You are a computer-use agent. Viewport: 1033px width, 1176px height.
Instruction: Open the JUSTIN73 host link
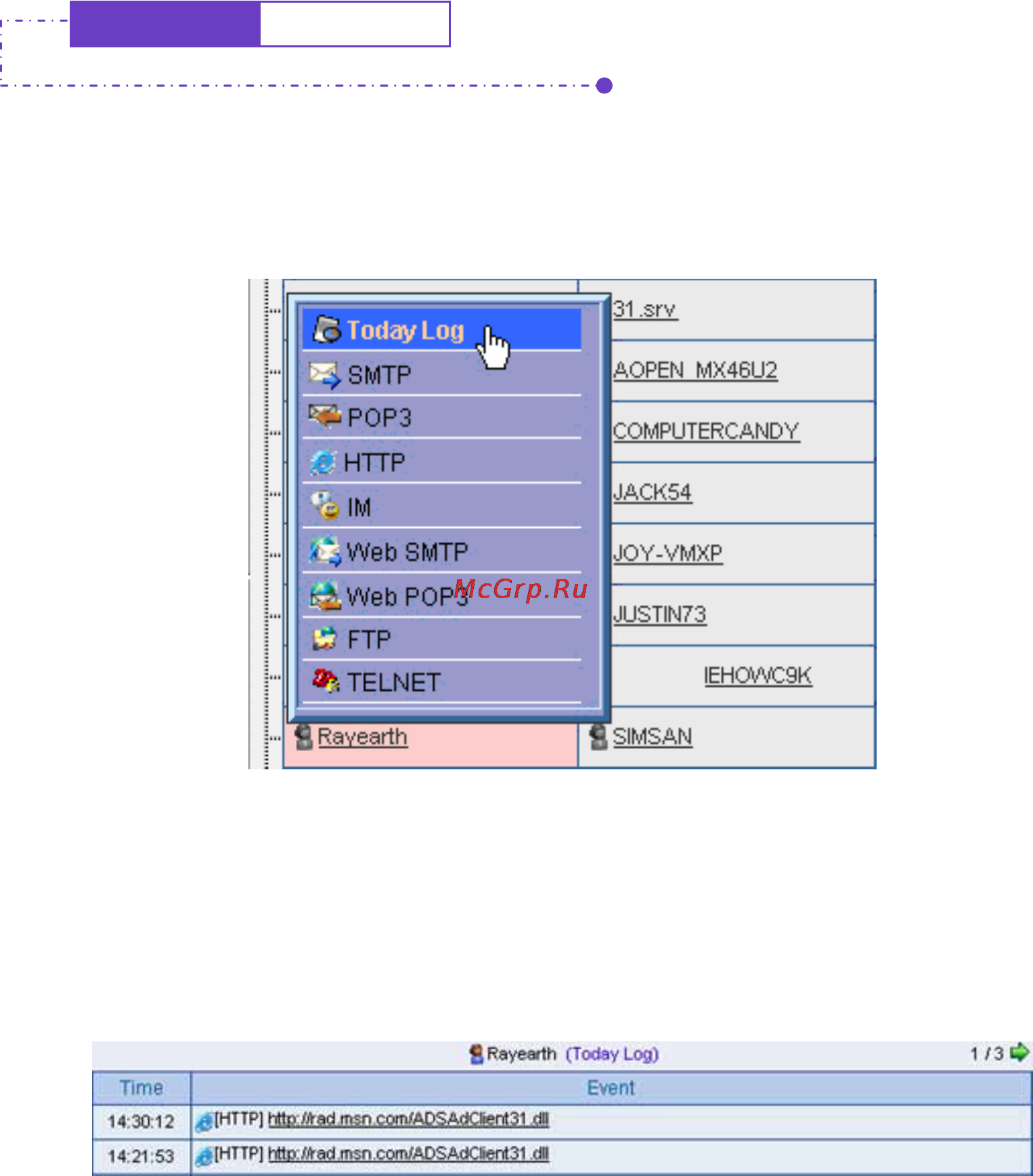(660, 614)
